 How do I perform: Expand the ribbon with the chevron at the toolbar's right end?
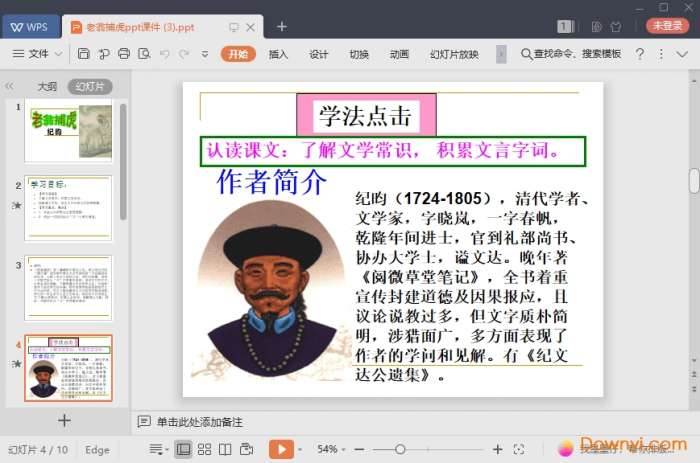click(682, 54)
